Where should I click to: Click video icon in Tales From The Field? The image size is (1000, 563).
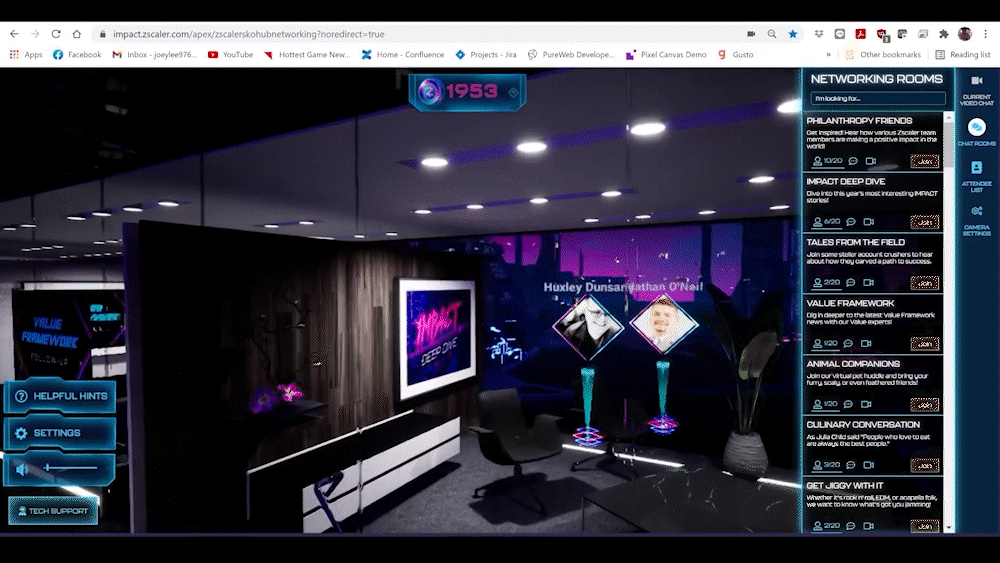click(x=868, y=282)
